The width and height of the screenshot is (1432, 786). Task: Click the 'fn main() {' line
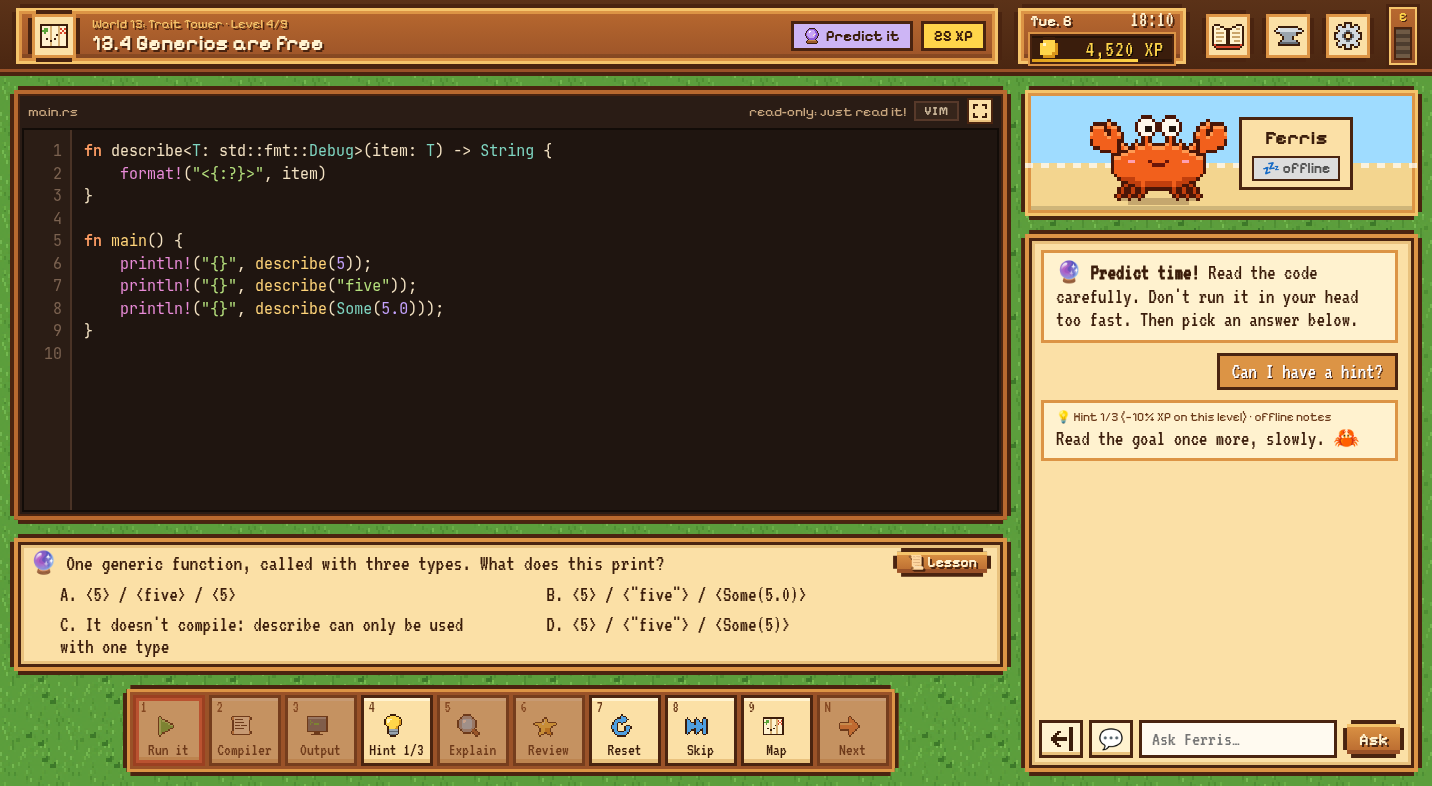point(134,240)
